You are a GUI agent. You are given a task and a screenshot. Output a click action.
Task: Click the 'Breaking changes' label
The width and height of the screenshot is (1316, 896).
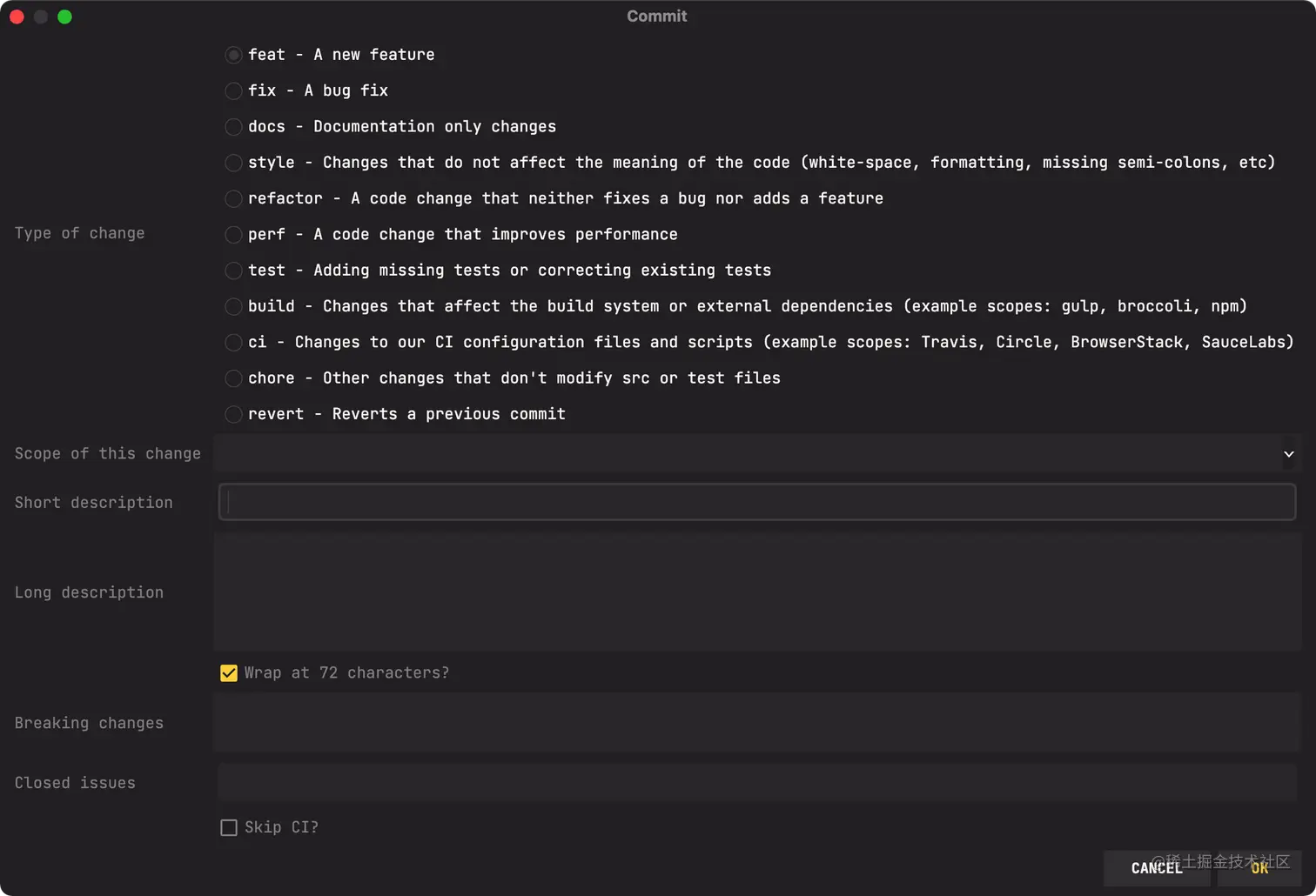point(89,723)
